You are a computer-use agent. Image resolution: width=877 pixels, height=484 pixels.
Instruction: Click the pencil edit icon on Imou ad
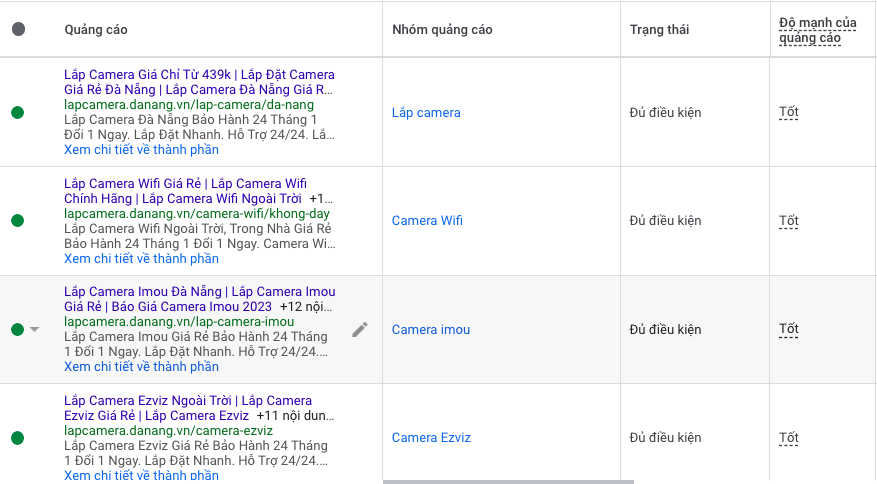(x=360, y=329)
